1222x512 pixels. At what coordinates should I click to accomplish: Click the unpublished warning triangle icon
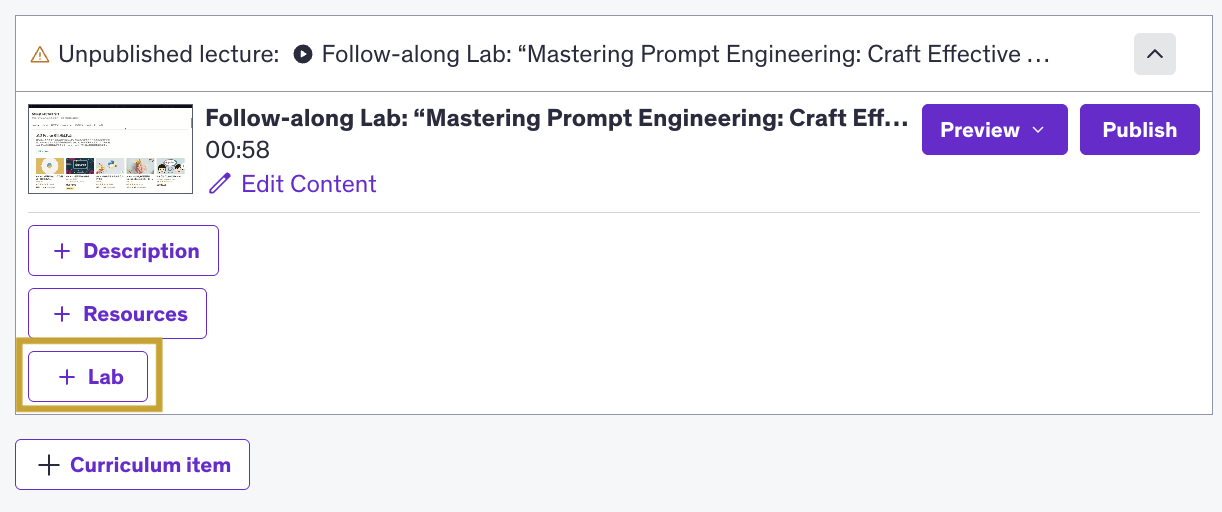pyautogui.click(x=40, y=54)
